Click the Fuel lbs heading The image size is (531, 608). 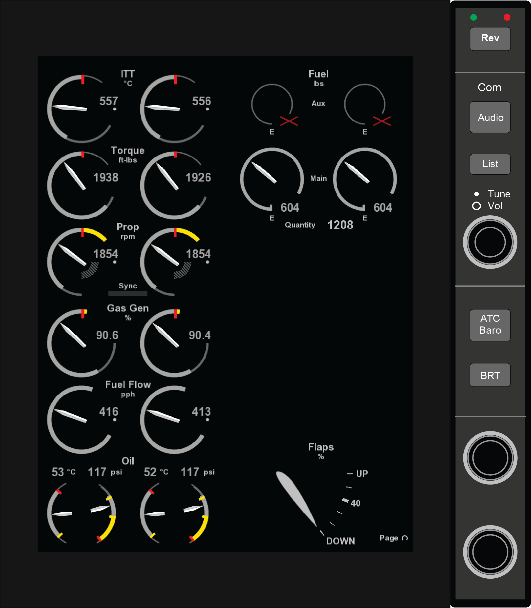[318, 78]
